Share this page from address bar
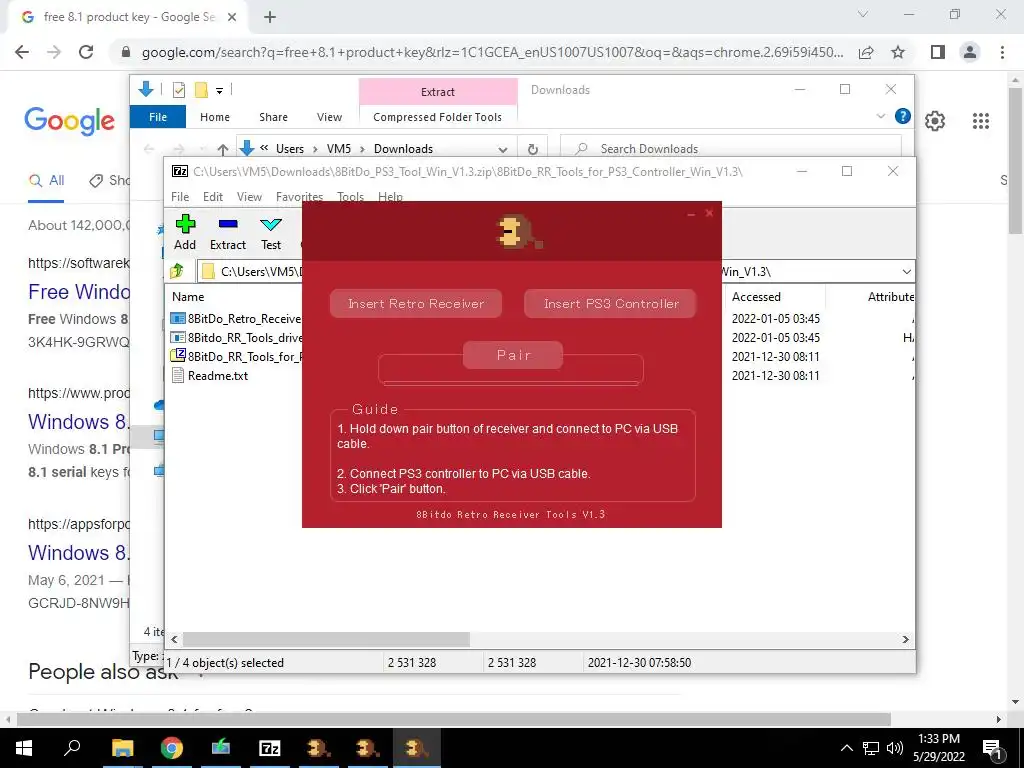The width and height of the screenshot is (1024, 768). (x=866, y=52)
